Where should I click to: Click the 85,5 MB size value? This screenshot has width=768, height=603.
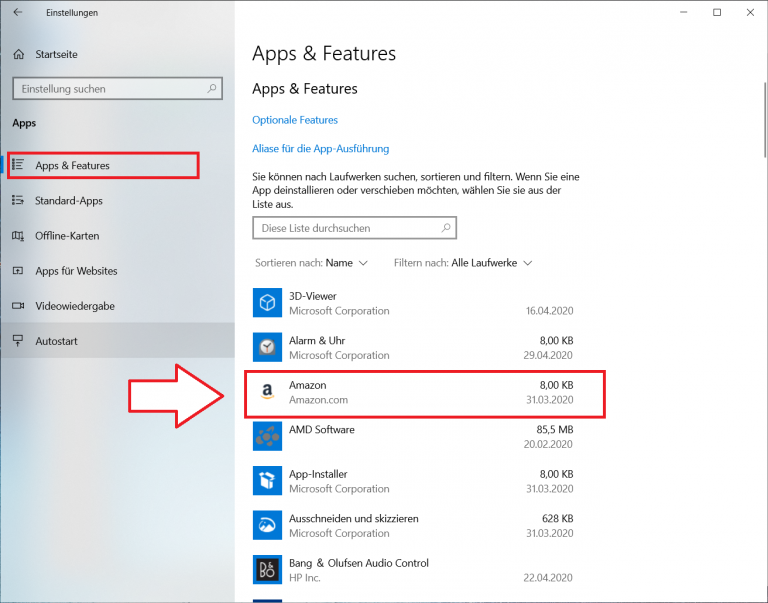[554, 430]
